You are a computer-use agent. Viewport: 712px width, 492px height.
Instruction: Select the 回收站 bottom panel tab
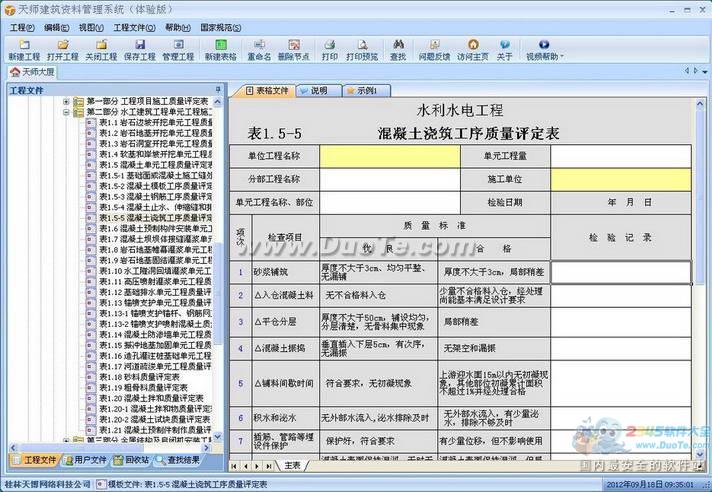(x=132, y=460)
